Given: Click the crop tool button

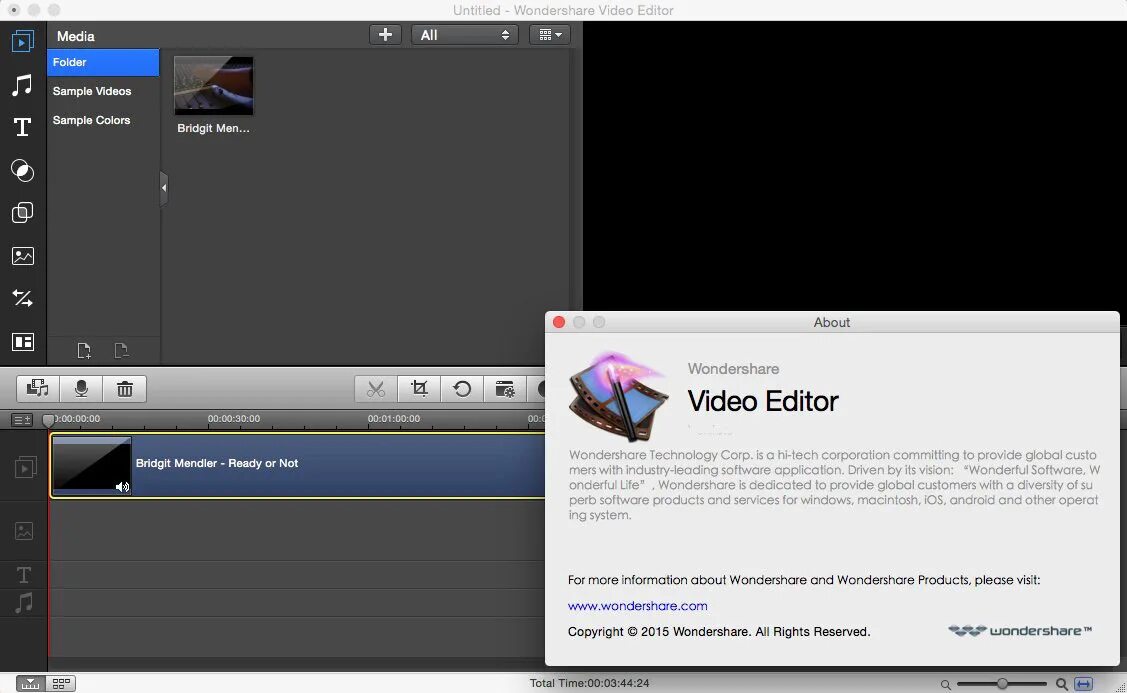Looking at the screenshot, I should point(419,389).
